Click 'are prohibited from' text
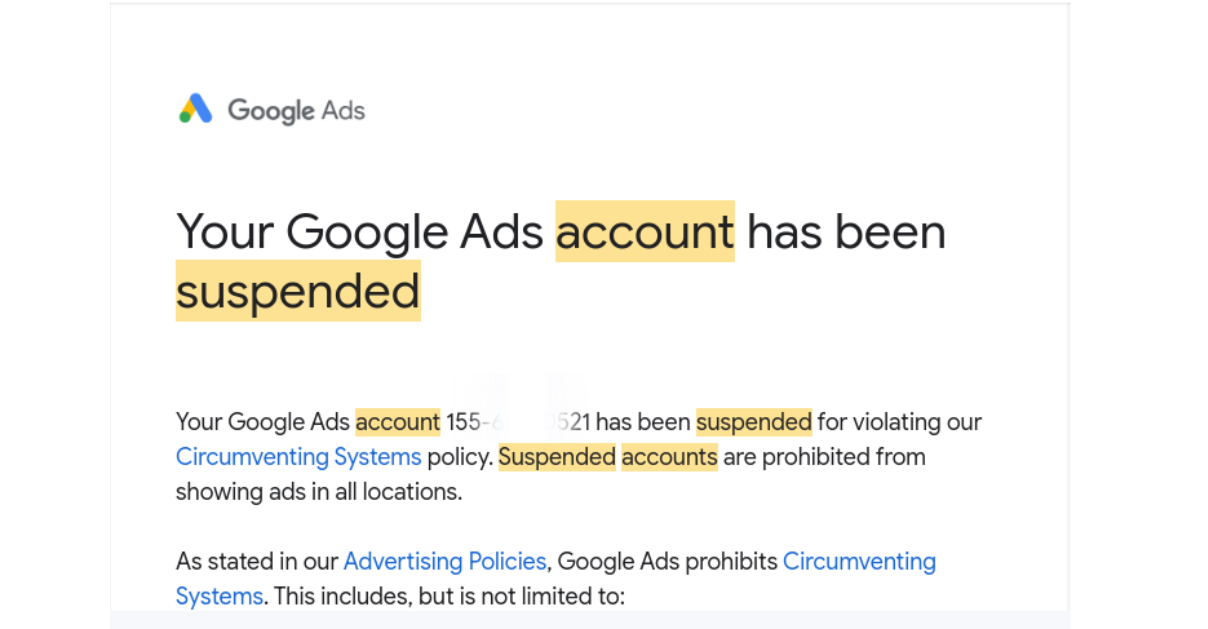Image resolution: width=1208 pixels, height=629 pixels. point(825,457)
